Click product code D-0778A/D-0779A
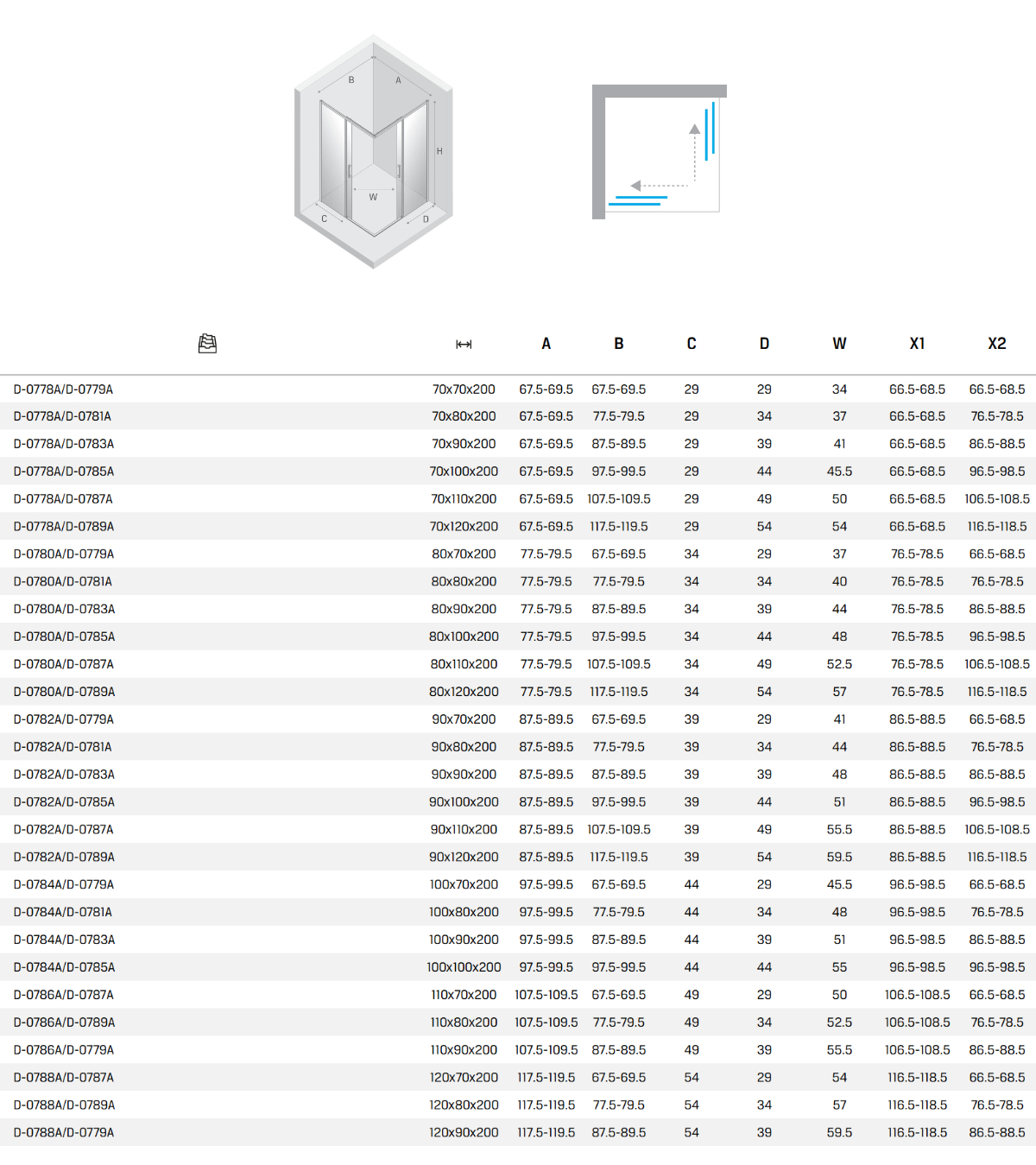1036x1165 pixels. pyautogui.click(x=63, y=389)
